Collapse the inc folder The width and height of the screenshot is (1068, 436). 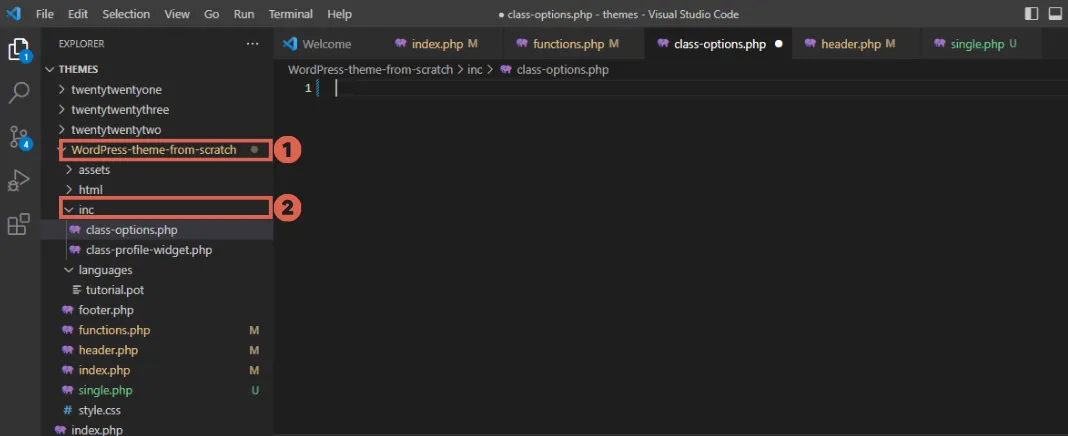[x=157, y=210]
